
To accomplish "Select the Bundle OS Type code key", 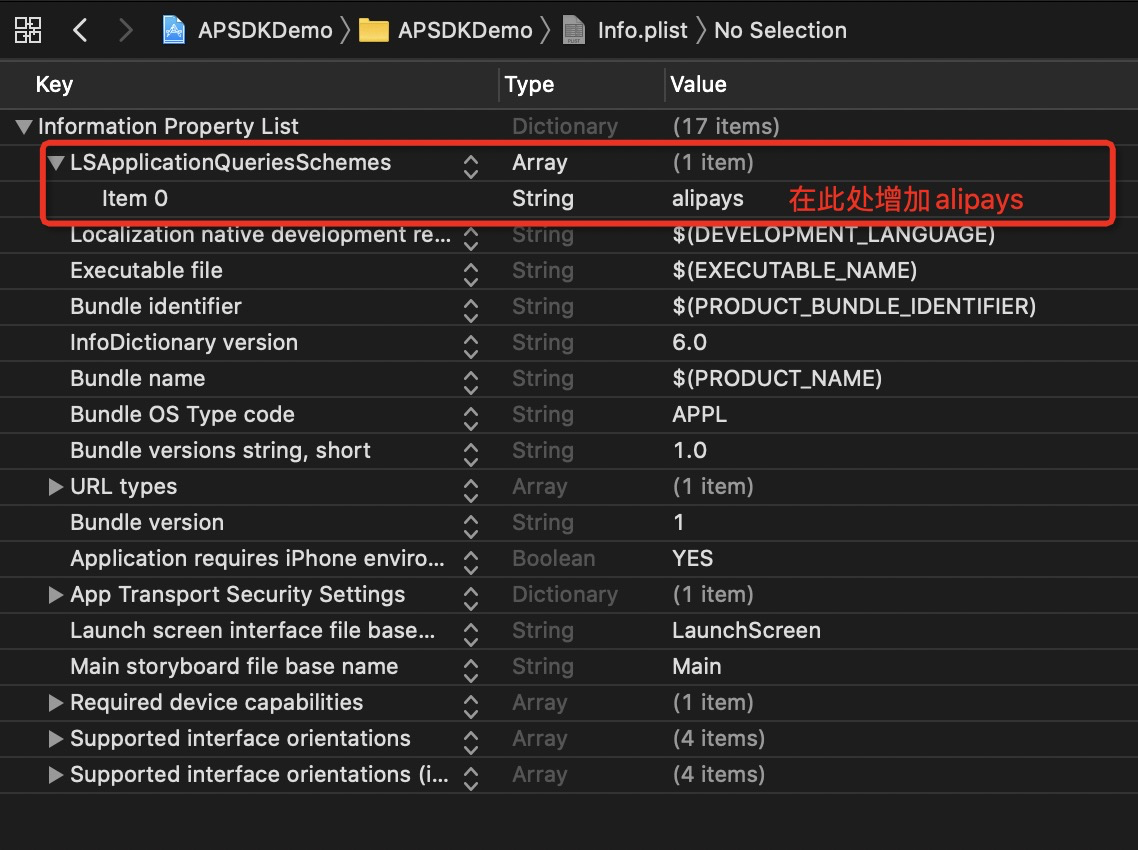I will [183, 414].
